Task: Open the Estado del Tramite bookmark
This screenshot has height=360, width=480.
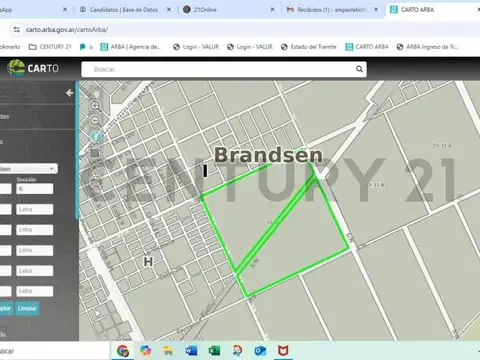Action: 309,47
